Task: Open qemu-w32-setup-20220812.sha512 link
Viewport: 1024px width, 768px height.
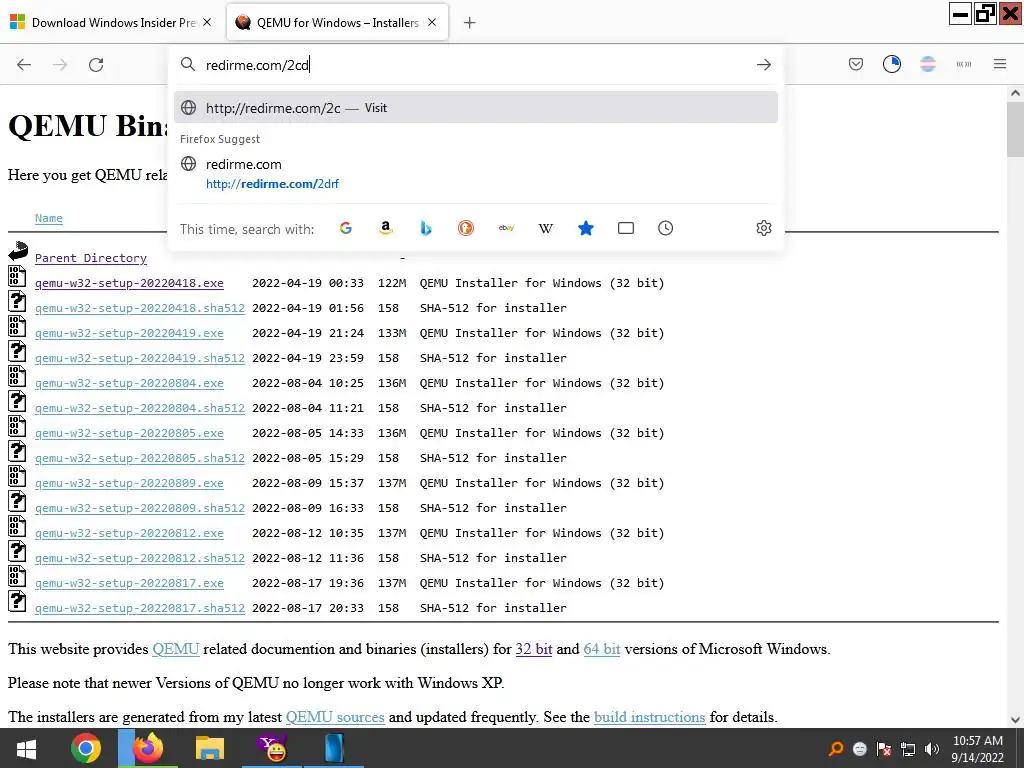Action: click(x=140, y=558)
